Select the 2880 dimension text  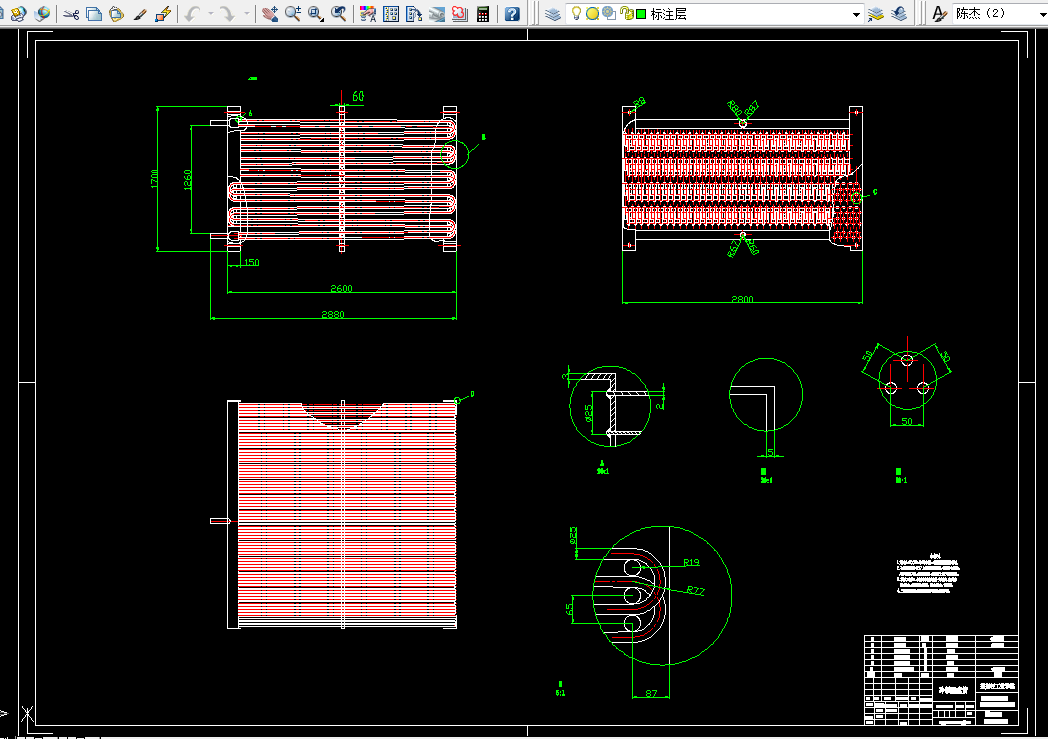pos(333,314)
